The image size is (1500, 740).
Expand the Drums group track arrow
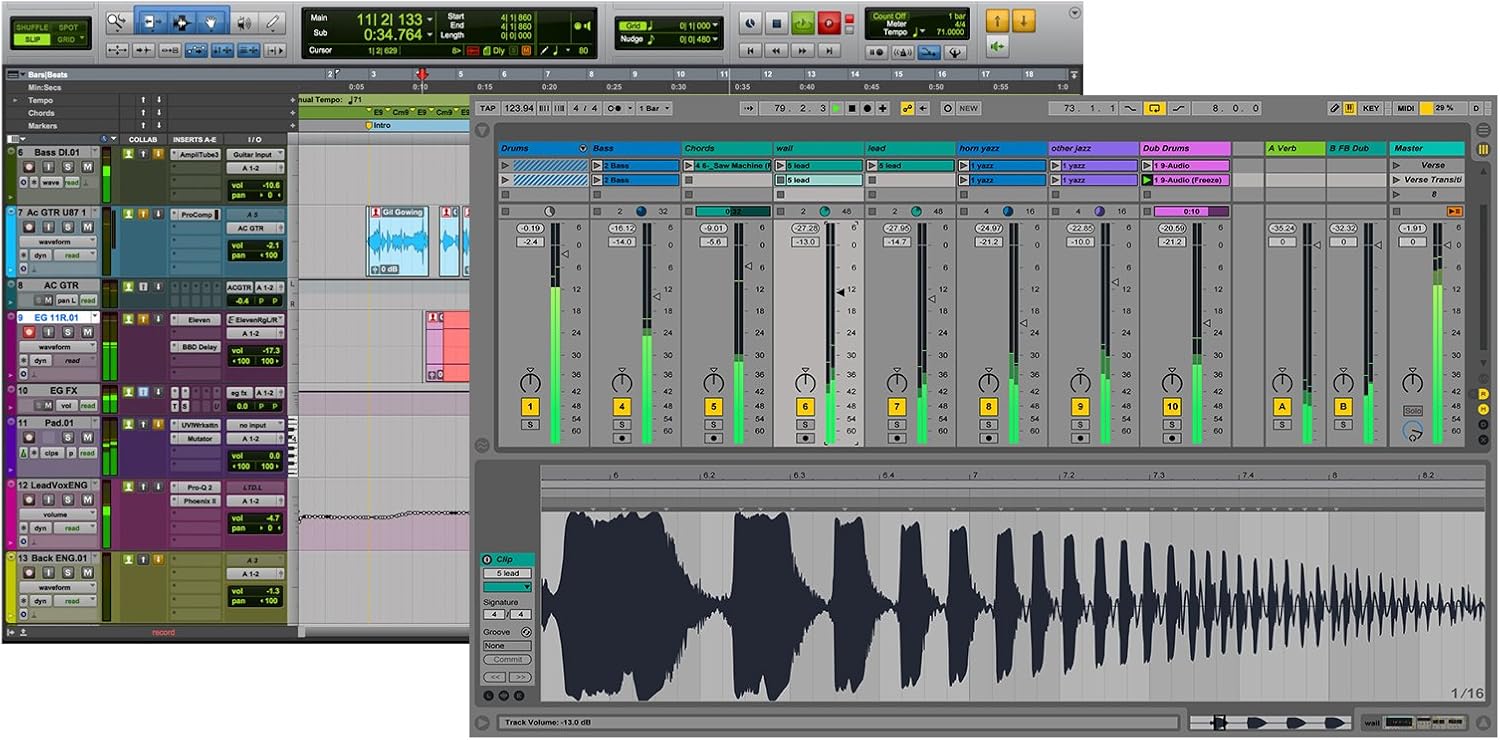583,149
